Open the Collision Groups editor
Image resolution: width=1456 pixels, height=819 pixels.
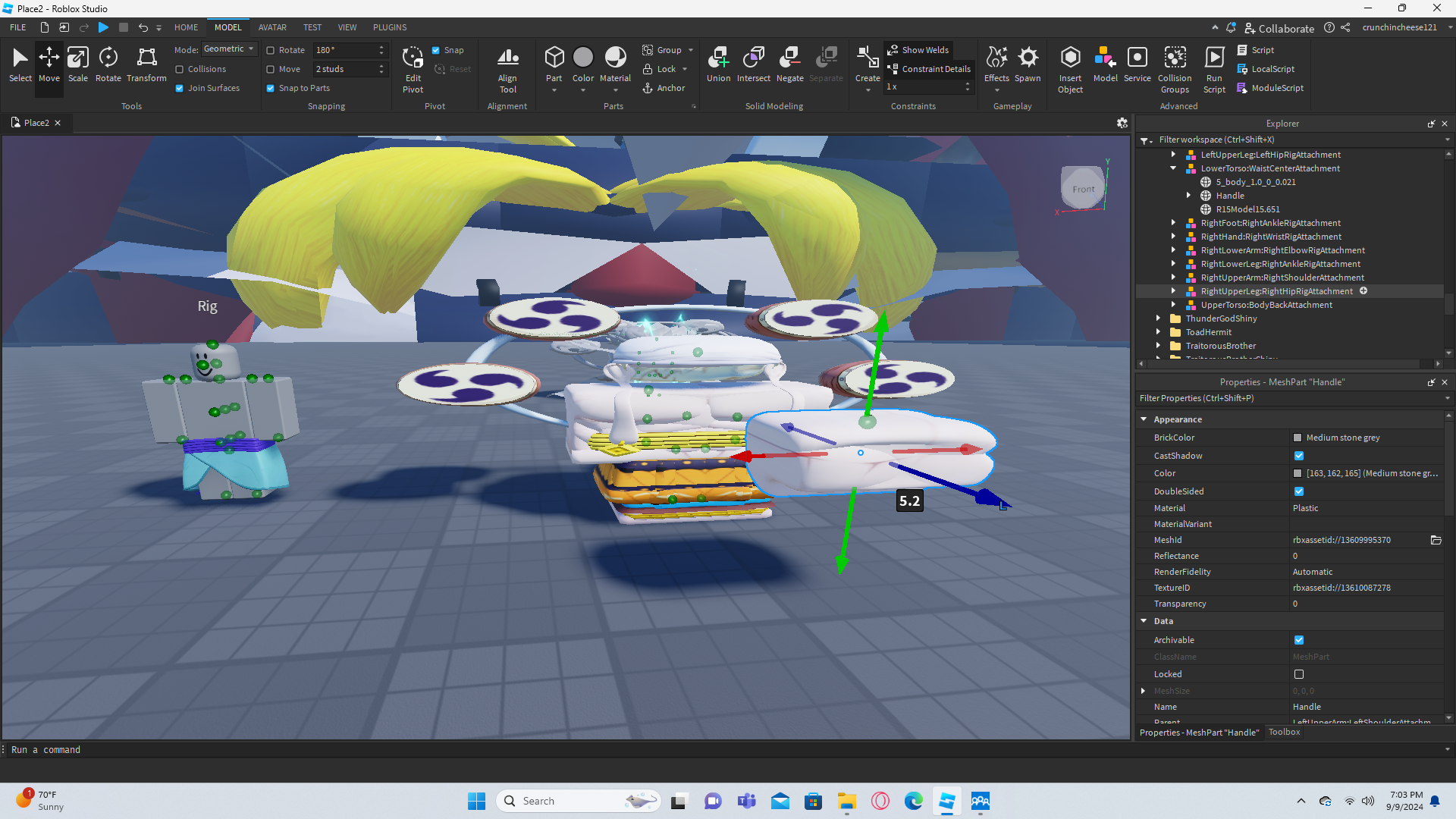[x=1175, y=68]
